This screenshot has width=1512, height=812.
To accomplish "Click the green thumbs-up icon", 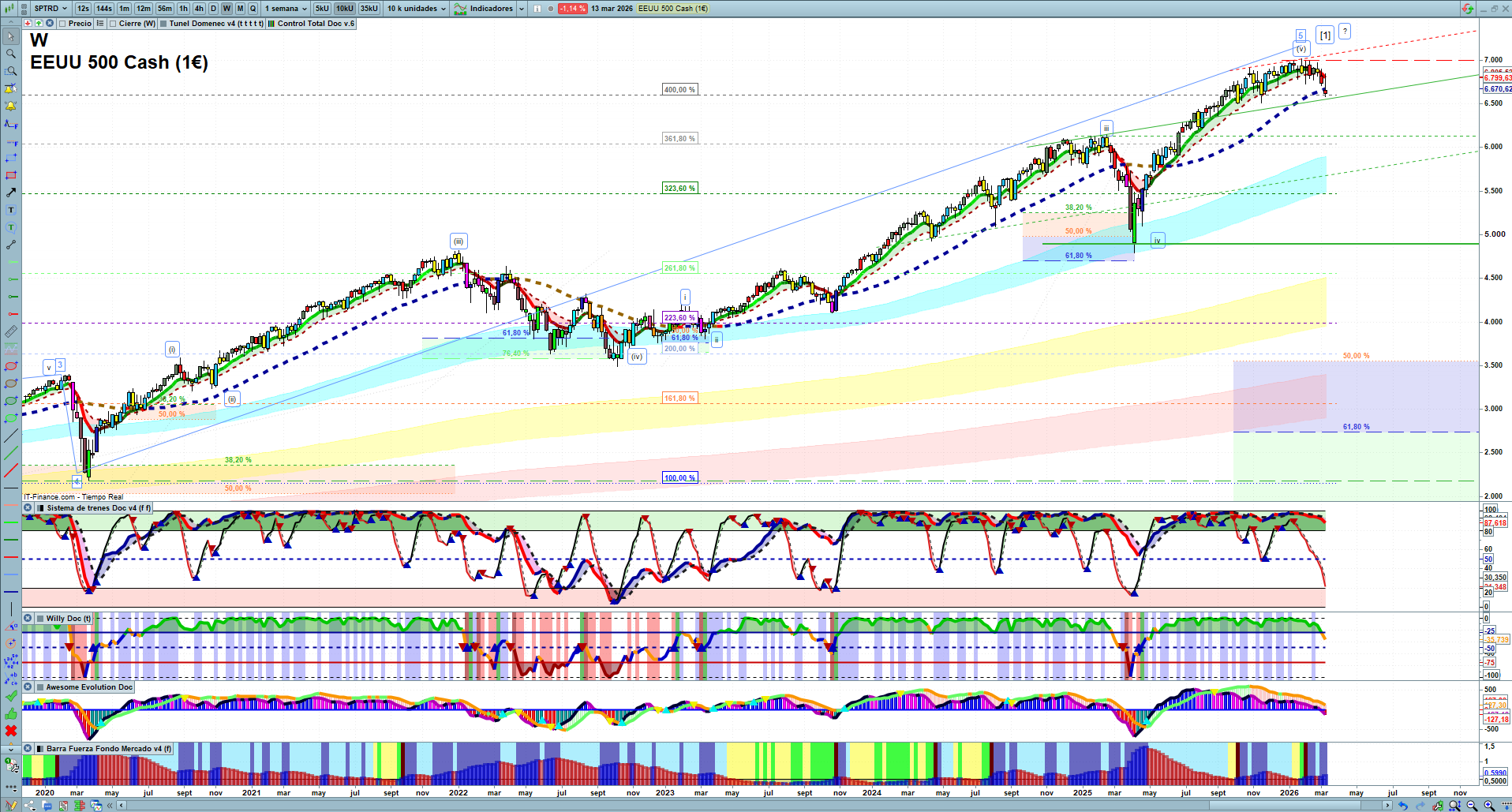I will tap(11, 713).
